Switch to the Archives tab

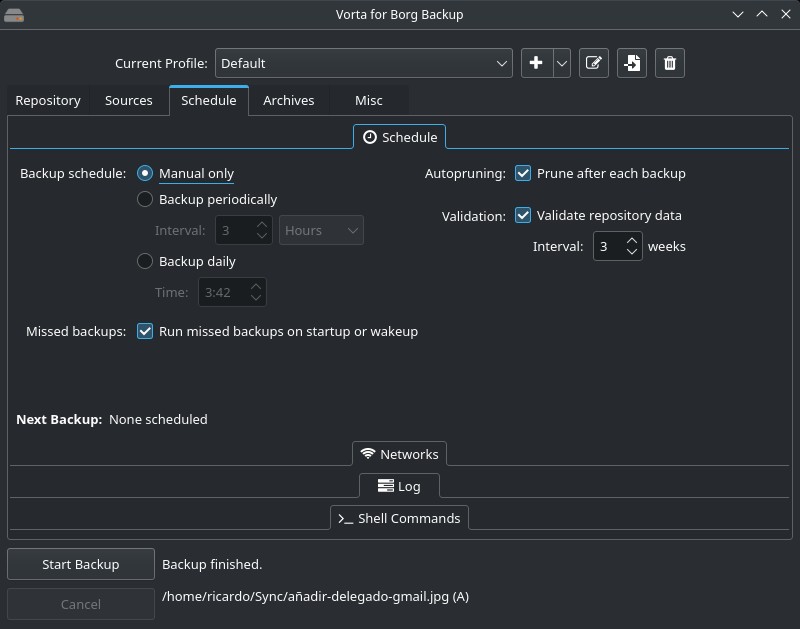tap(289, 100)
